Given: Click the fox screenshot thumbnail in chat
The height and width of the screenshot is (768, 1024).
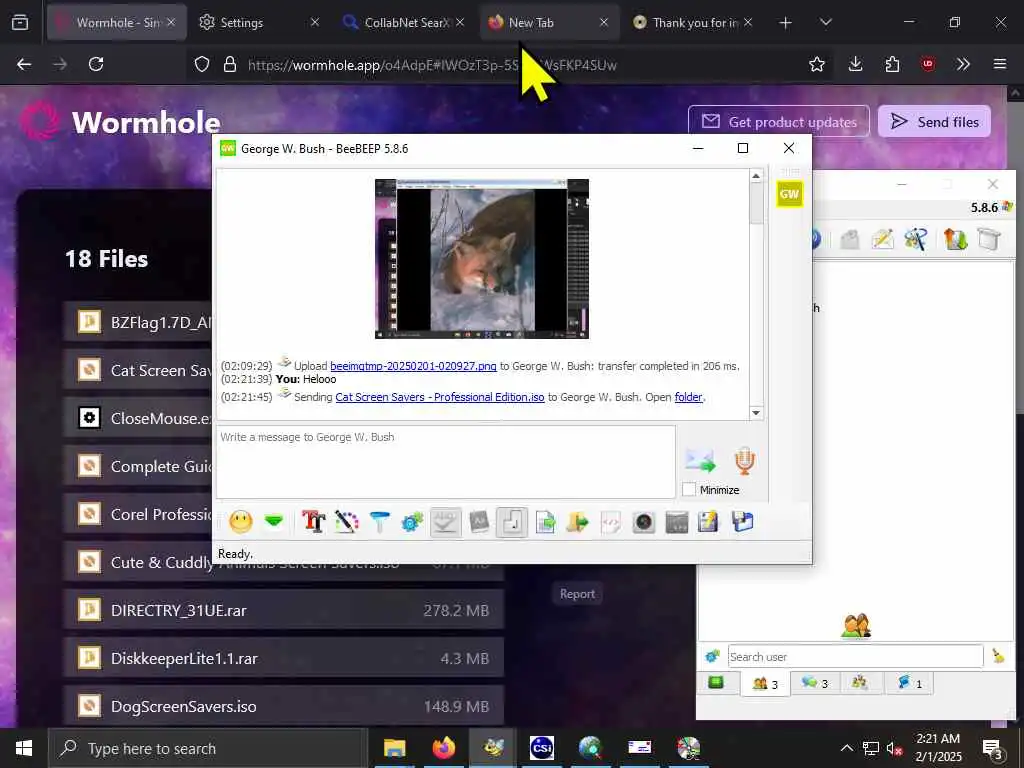Looking at the screenshot, I should click(482, 259).
